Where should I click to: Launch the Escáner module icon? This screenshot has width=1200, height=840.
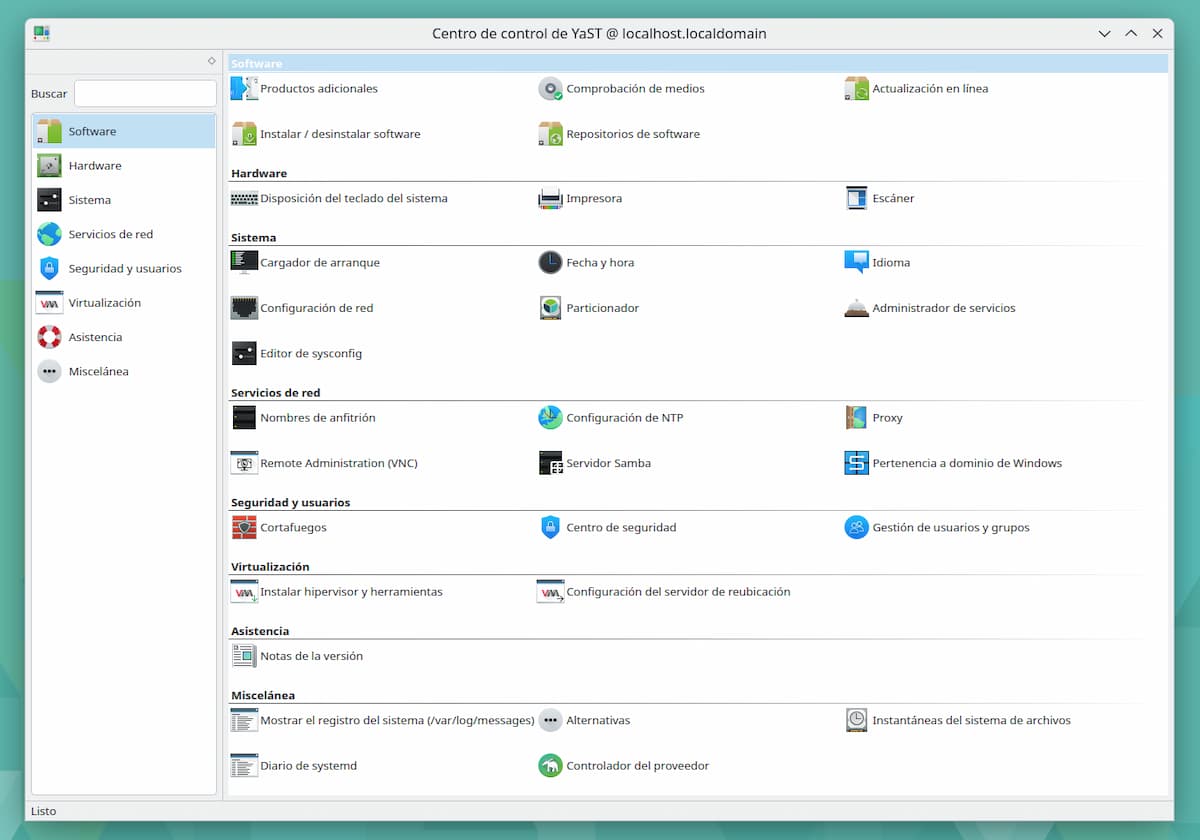pos(856,198)
